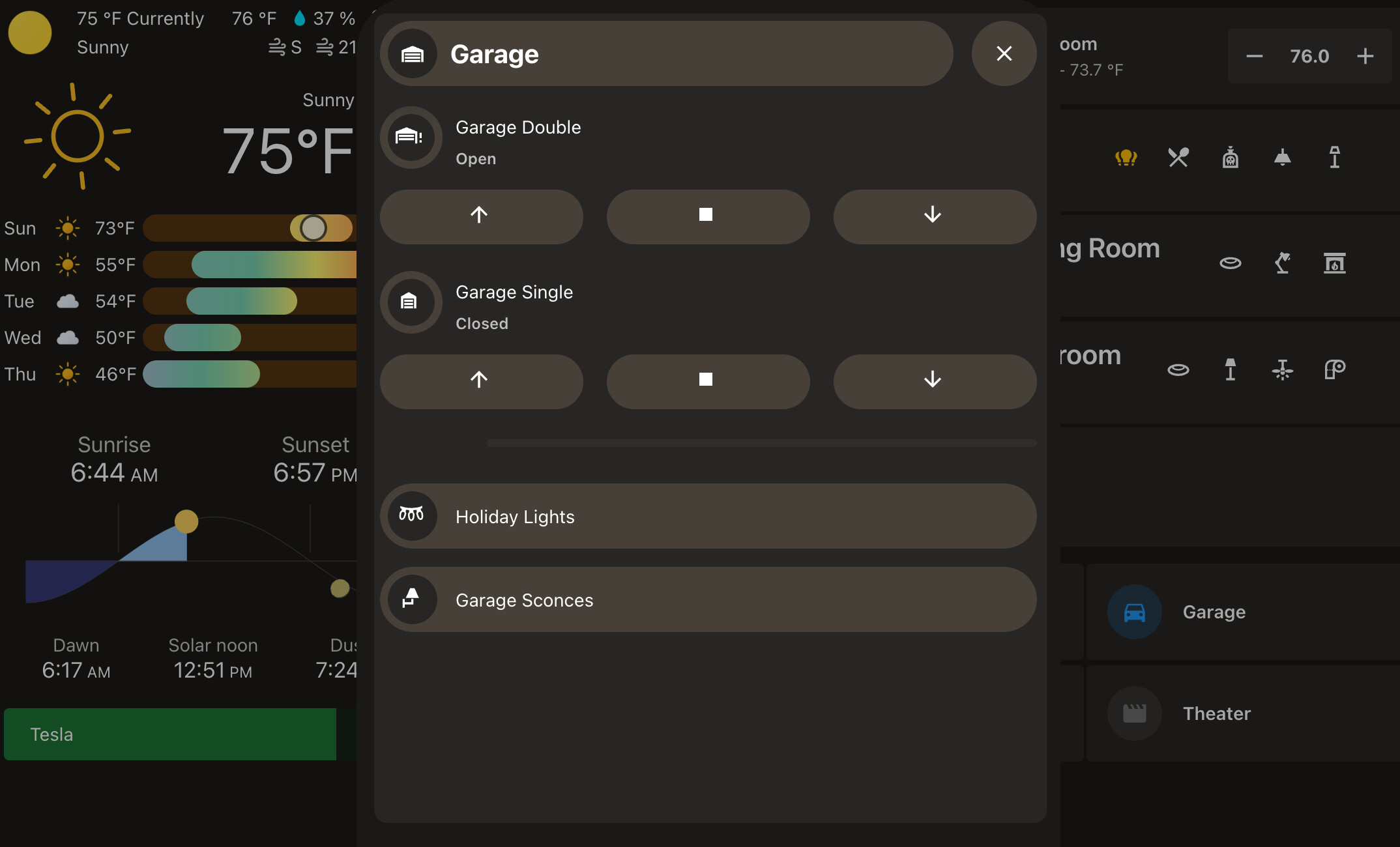1400x847 pixels.
Task: Click the dining utensils icon
Action: [x=1177, y=157]
